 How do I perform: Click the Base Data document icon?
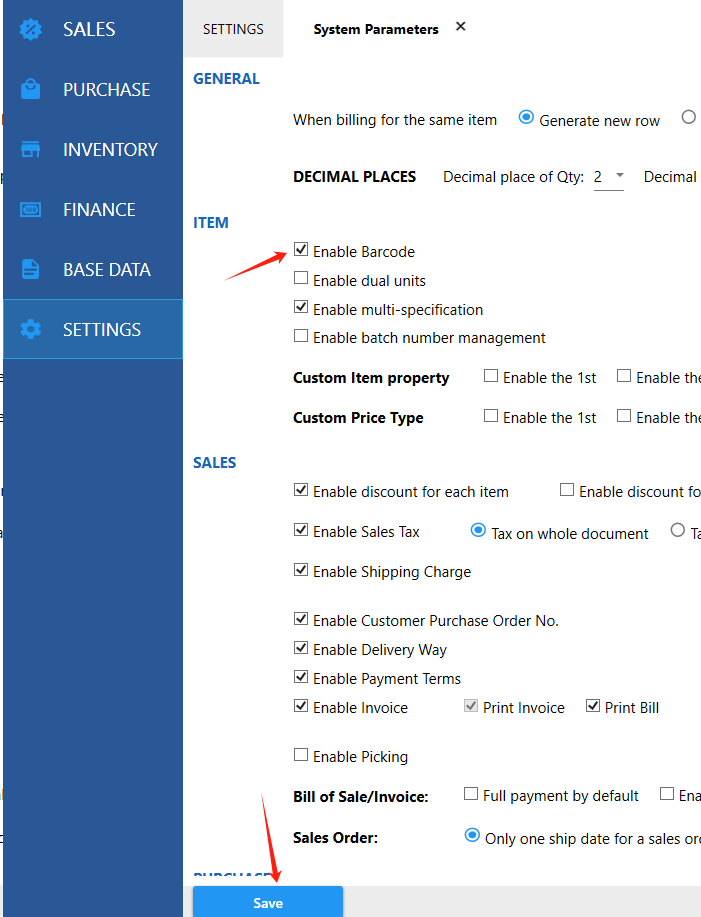(31, 269)
